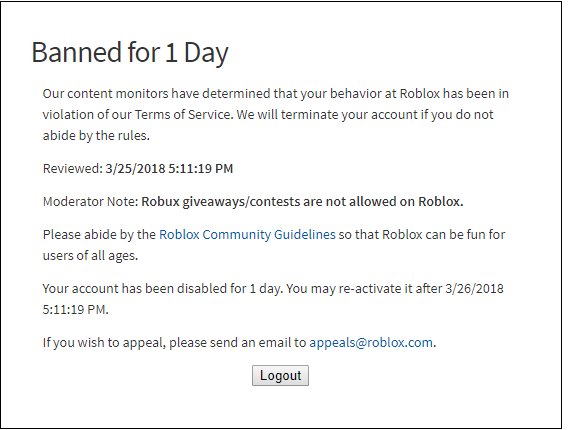The image size is (570, 430).
Task: Click the "Please abide by the" text
Action: tap(99, 234)
